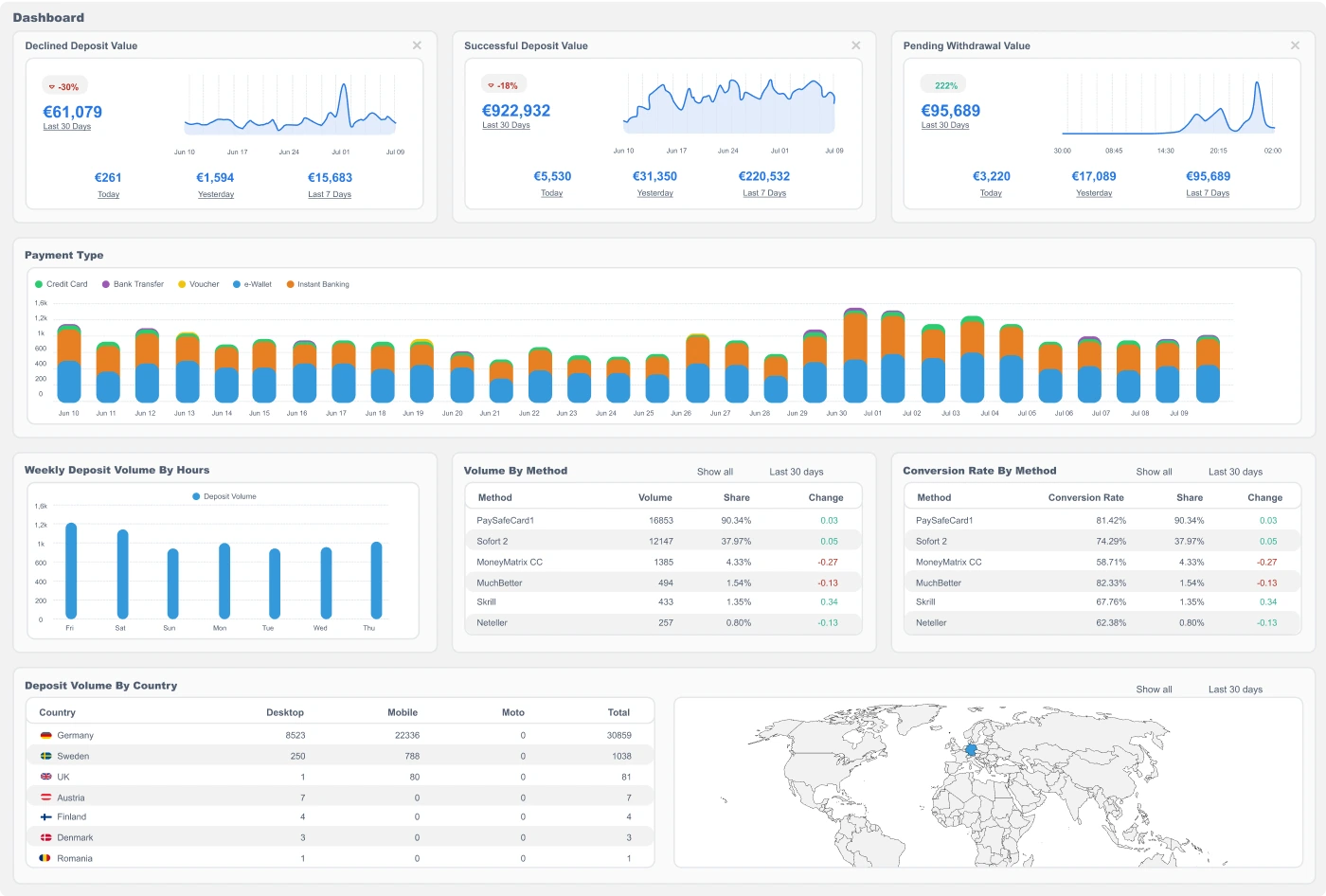This screenshot has height=896, width=1326.
Task: Sort Volume By Method by Share column
Action: (736, 497)
